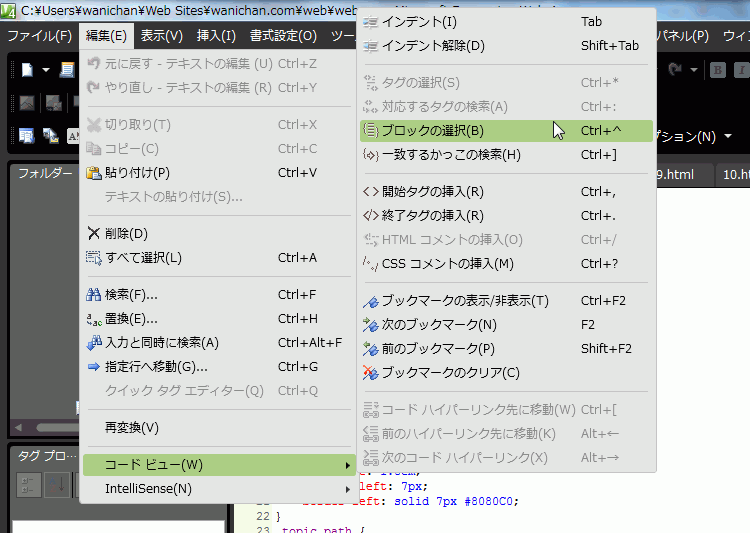Viewport: 750px width, 533px height.
Task: Select the すべて選択(L) menu item
Action: [x=219, y=258]
